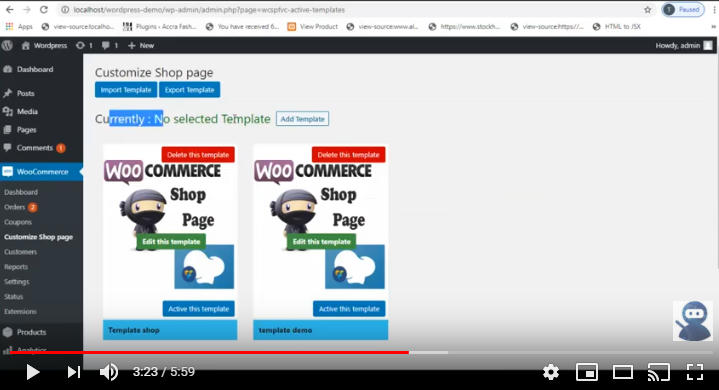The image size is (719, 390).
Task: Open WooCommerce Customers submenu
Action: point(20,252)
